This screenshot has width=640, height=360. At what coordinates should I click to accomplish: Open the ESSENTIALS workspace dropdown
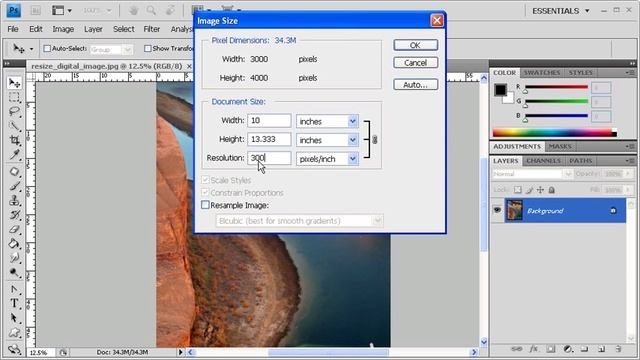point(561,11)
